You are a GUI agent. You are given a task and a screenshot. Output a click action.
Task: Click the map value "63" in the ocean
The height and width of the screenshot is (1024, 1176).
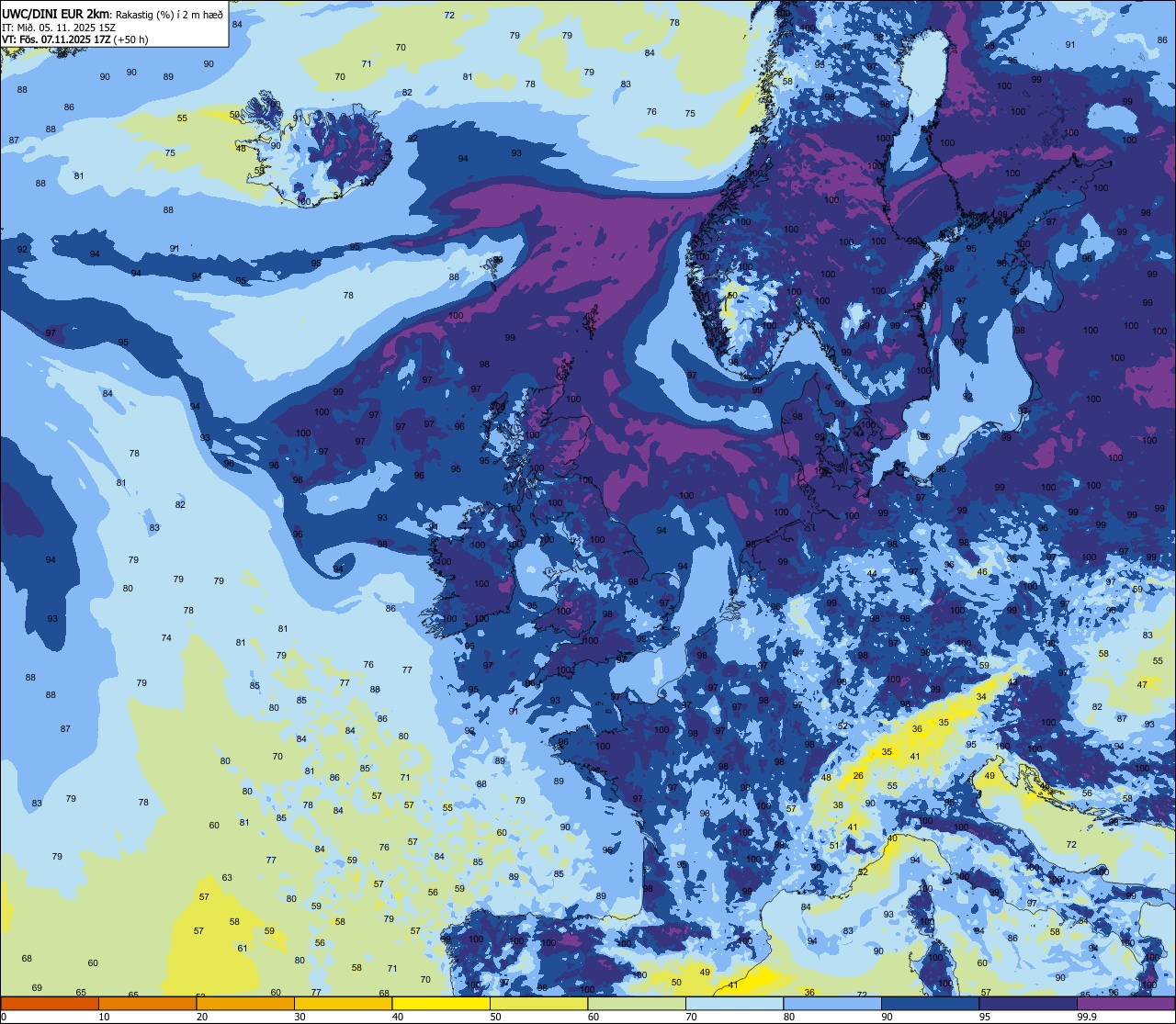click(227, 878)
